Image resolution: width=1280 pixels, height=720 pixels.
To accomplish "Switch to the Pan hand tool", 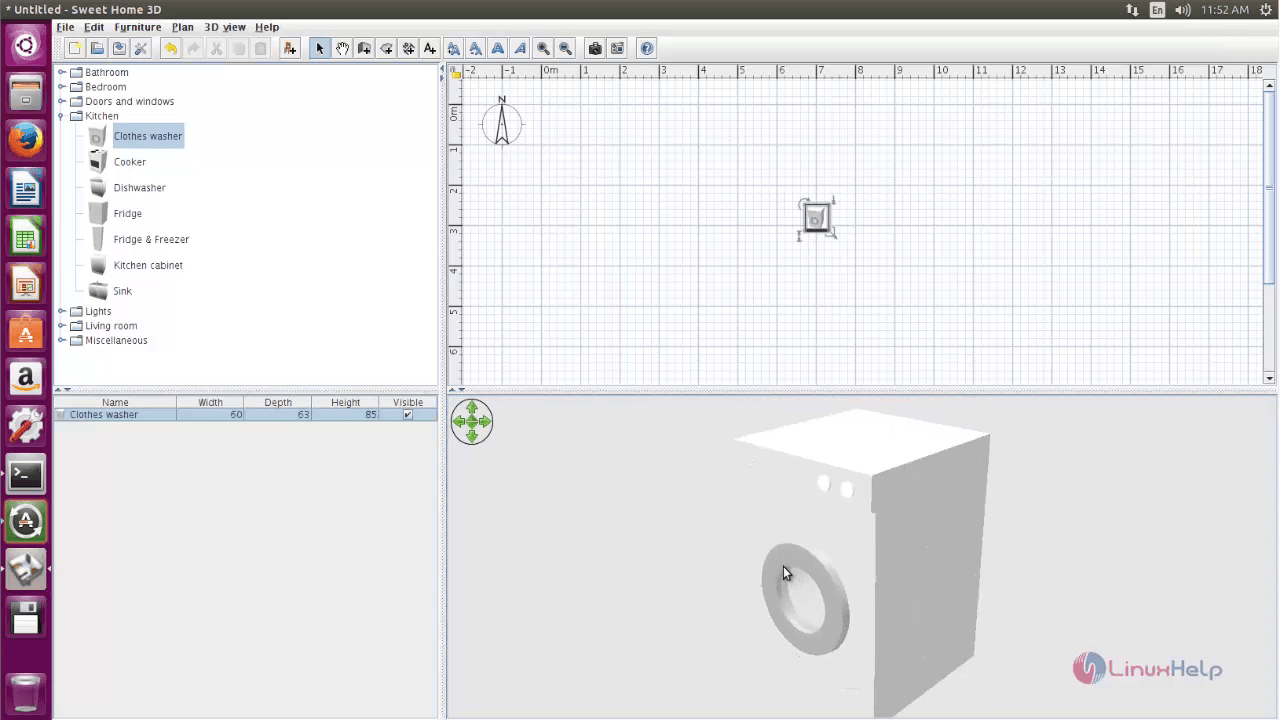I will (342, 48).
